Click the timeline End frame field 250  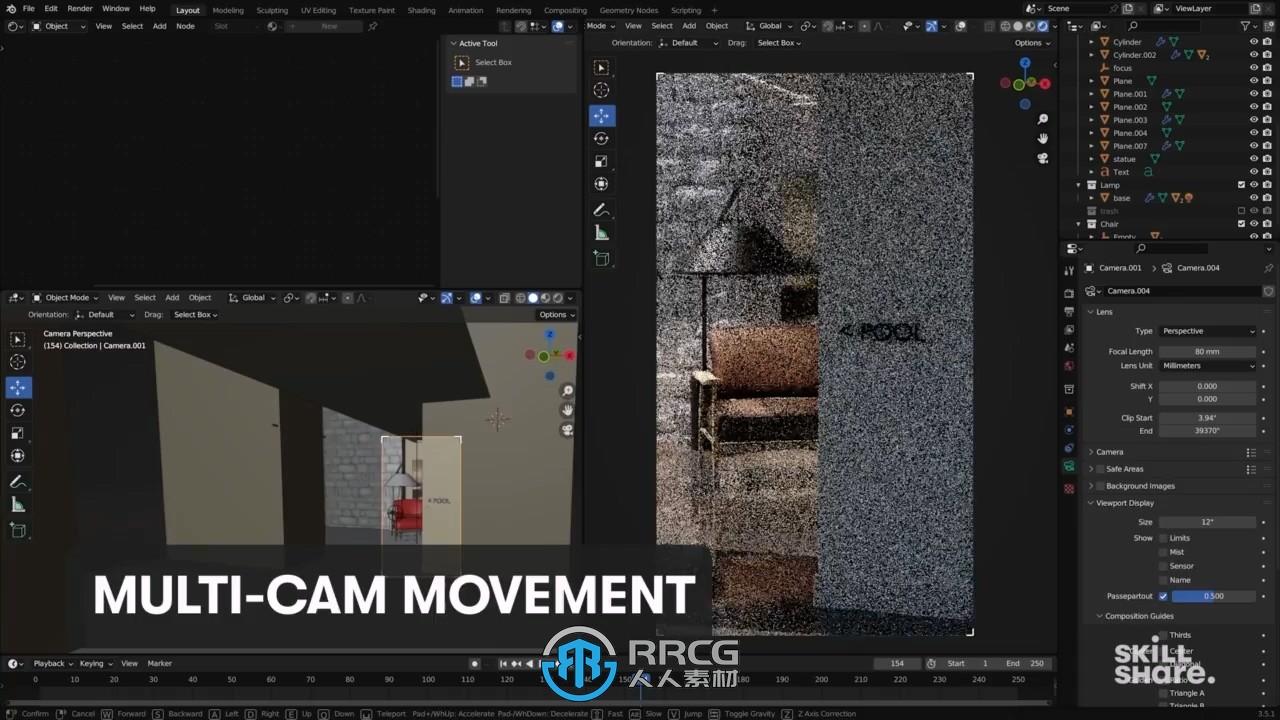pos(1025,663)
